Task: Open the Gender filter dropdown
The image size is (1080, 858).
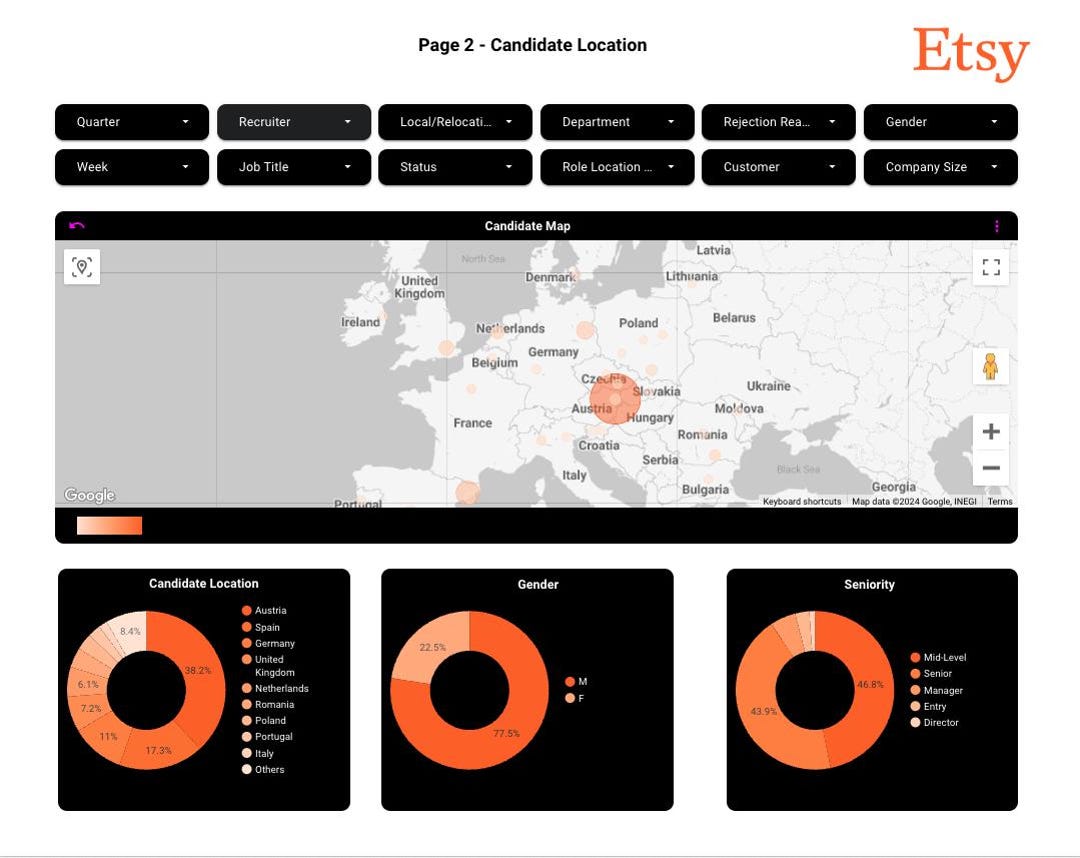Action: [940, 122]
